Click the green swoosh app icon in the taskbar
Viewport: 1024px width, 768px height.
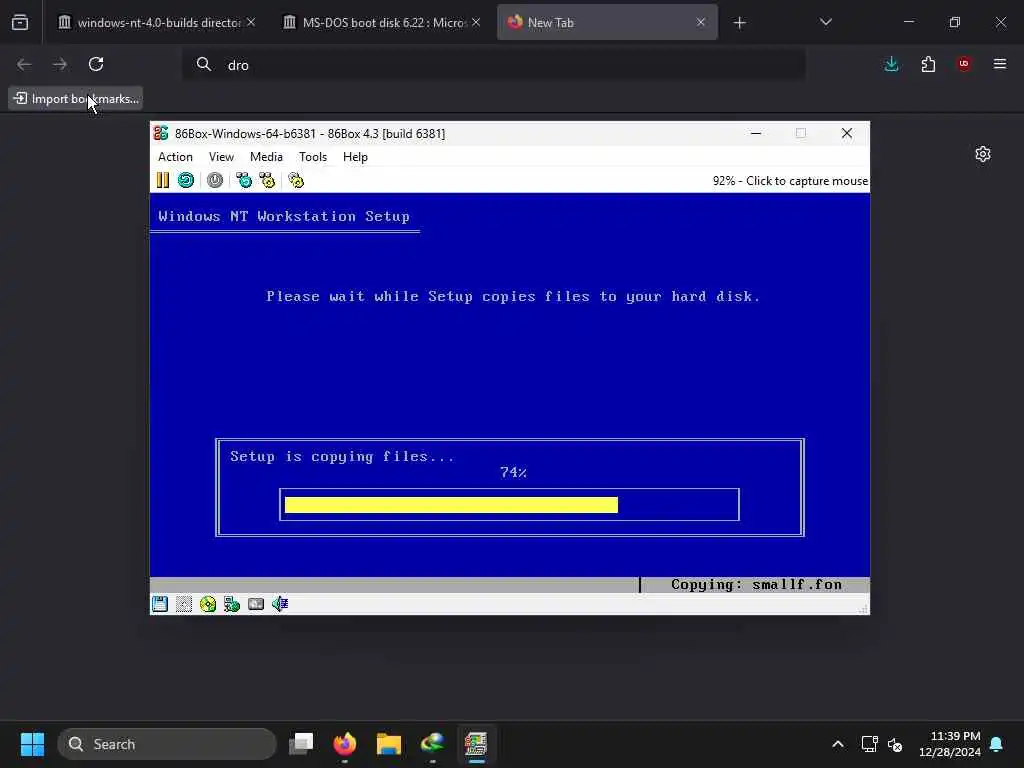432,744
